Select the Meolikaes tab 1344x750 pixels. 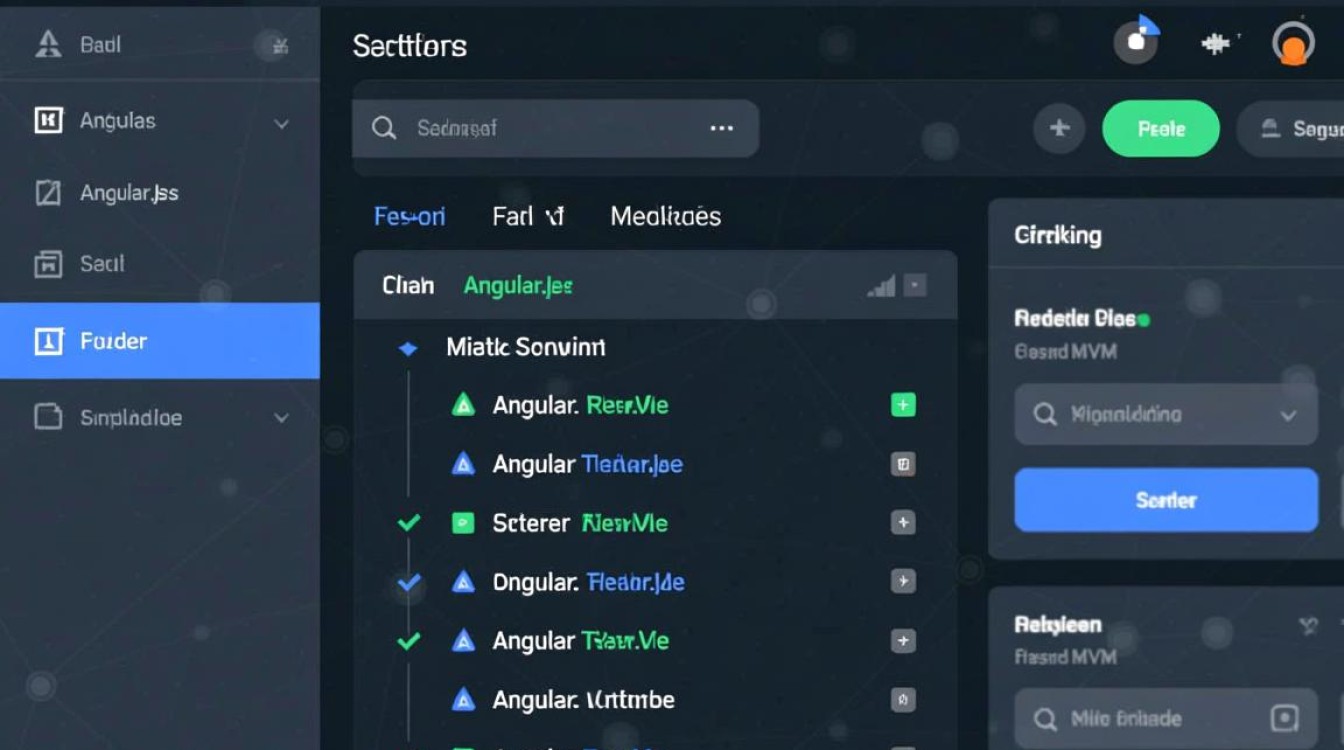664,216
